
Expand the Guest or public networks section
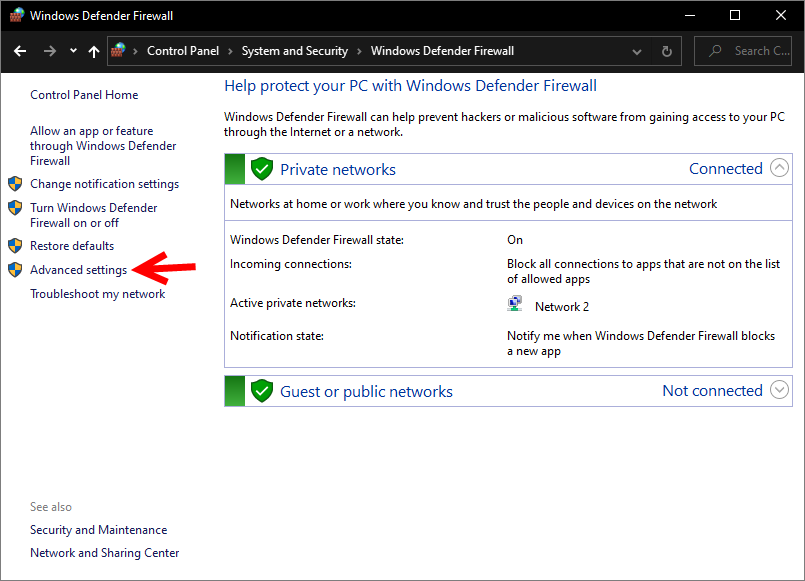[779, 390]
